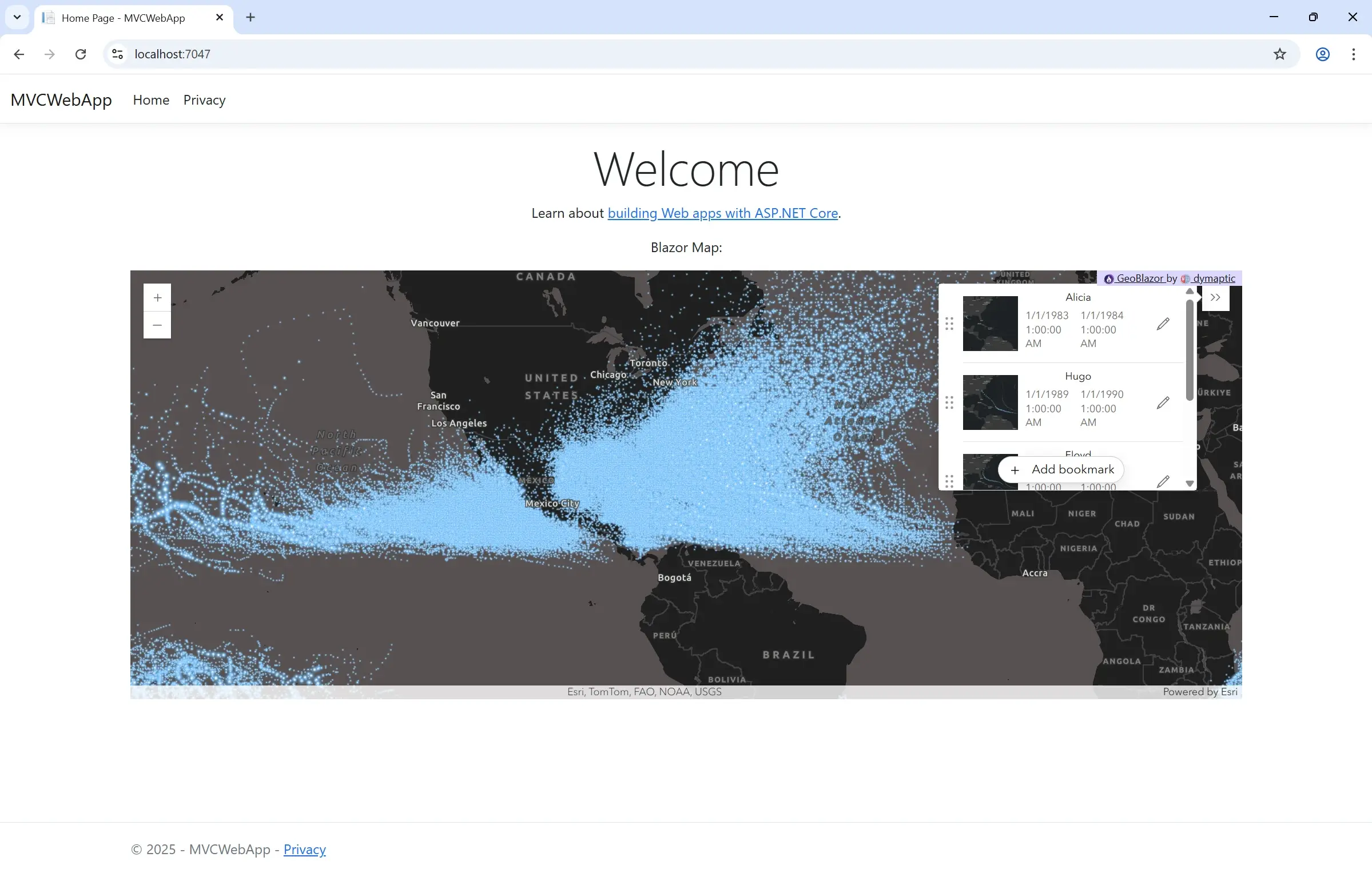Open the Chrome three-dot menu
The image size is (1372, 873).
coord(1353,54)
